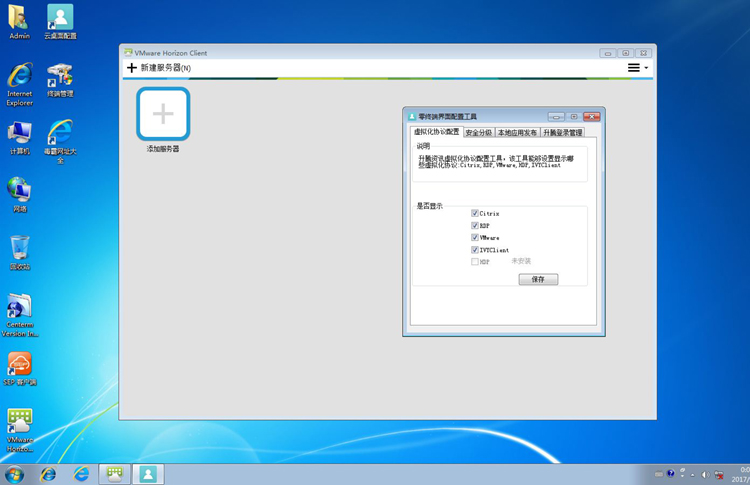Launch the SEP 客户端 desktop shortcut
This screenshot has height=485, width=750.
click(x=20, y=368)
